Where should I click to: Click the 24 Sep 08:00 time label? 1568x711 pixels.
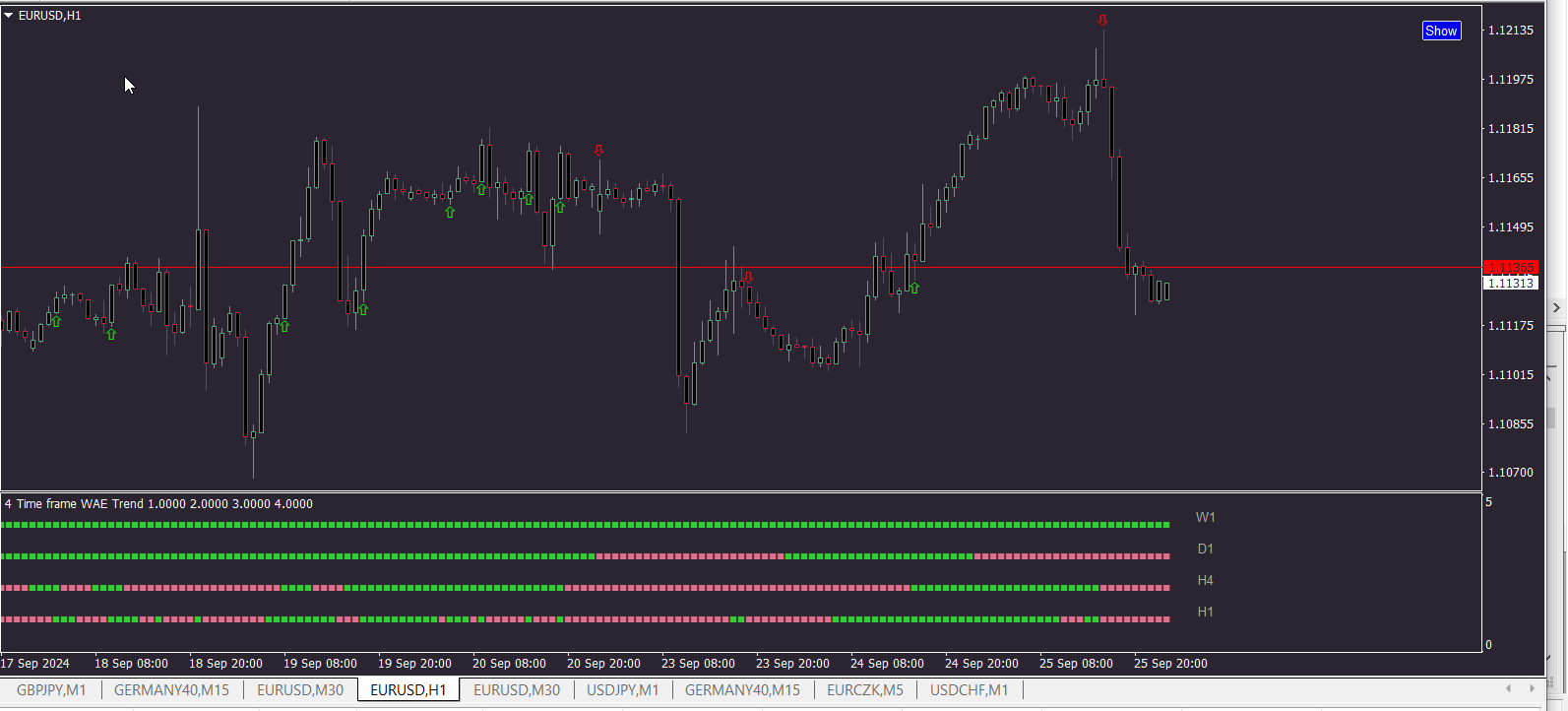(x=887, y=664)
